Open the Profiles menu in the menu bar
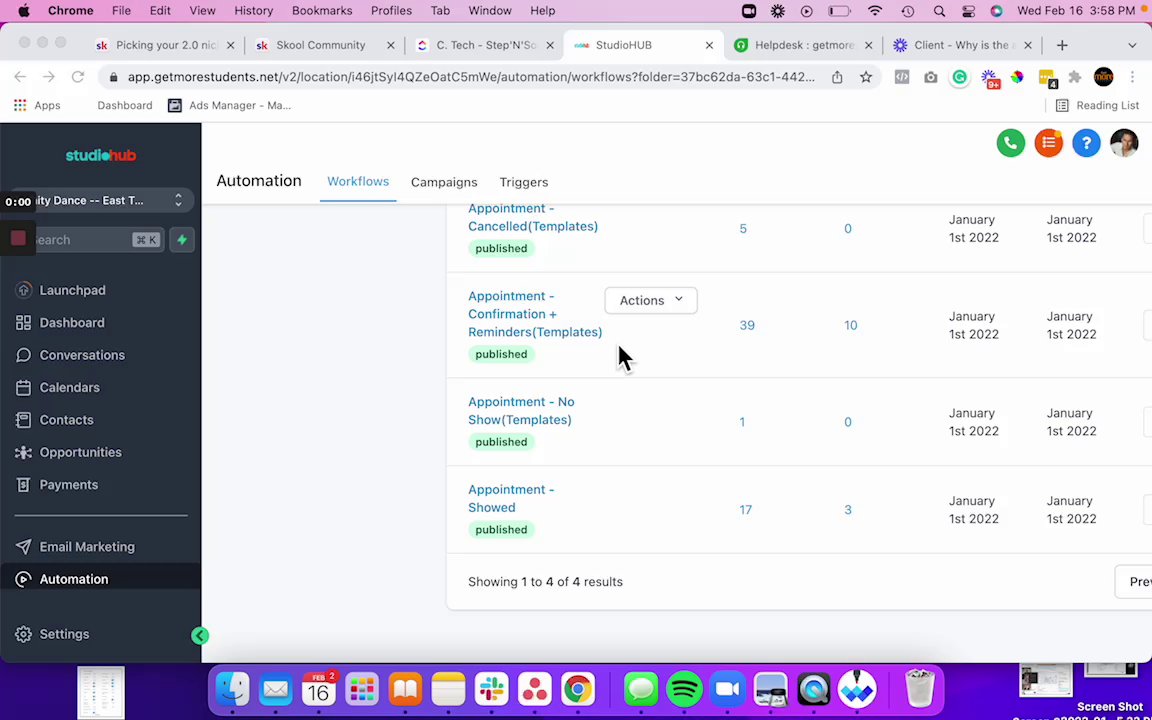Screen dimensions: 1152x720 coord(391,11)
